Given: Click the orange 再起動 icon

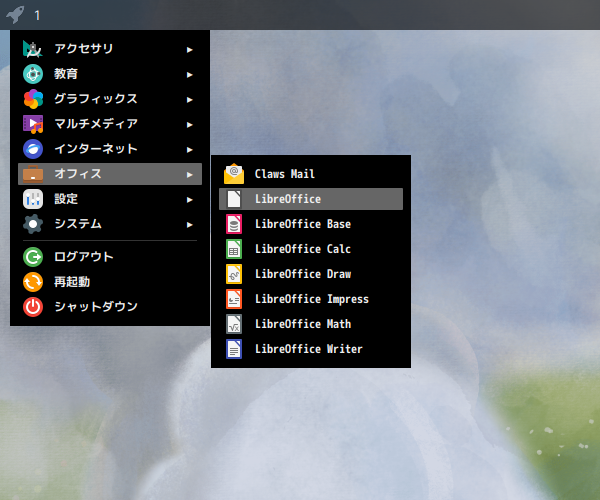Looking at the screenshot, I should 33,282.
